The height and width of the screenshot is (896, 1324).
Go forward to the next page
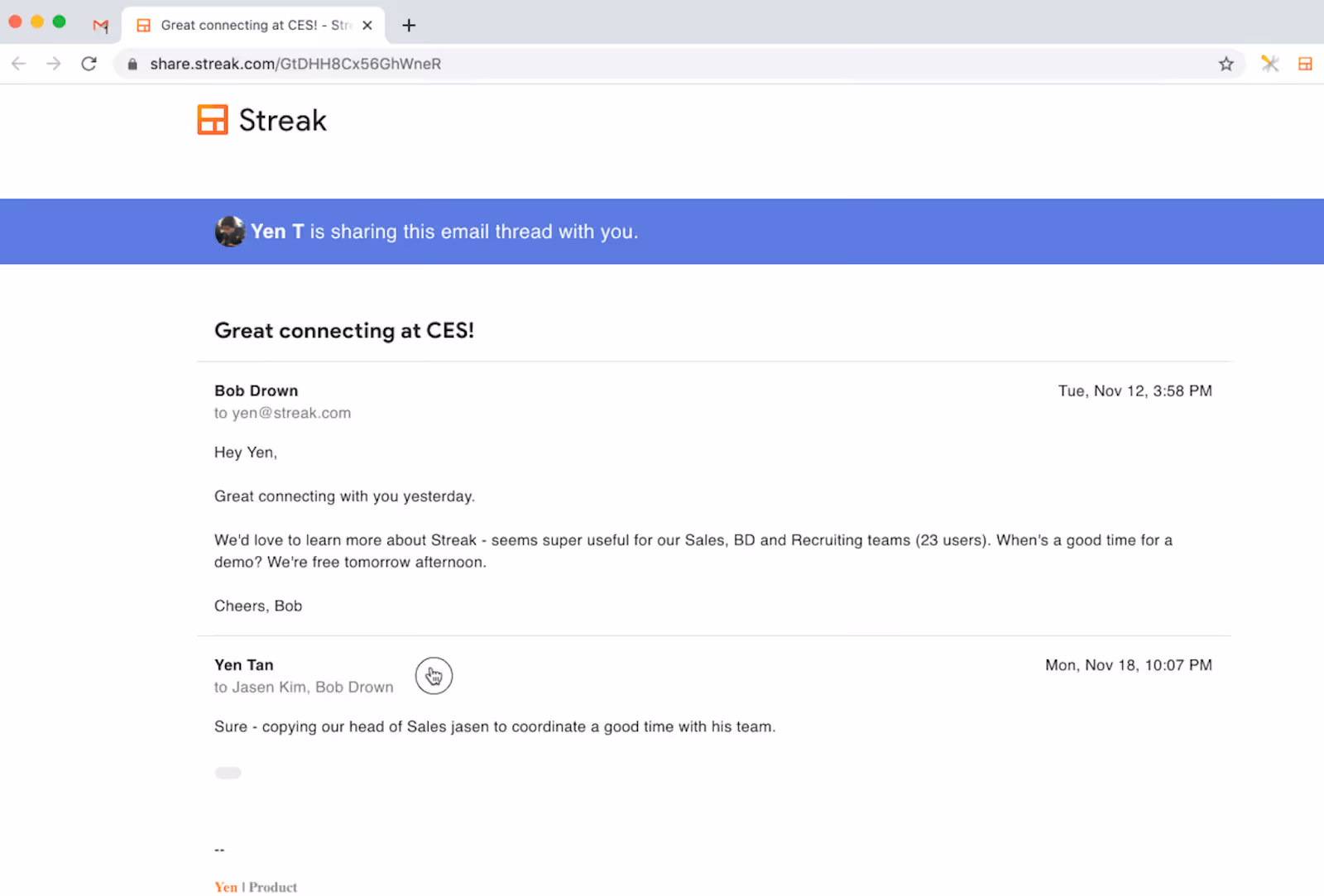pyautogui.click(x=54, y=64)
